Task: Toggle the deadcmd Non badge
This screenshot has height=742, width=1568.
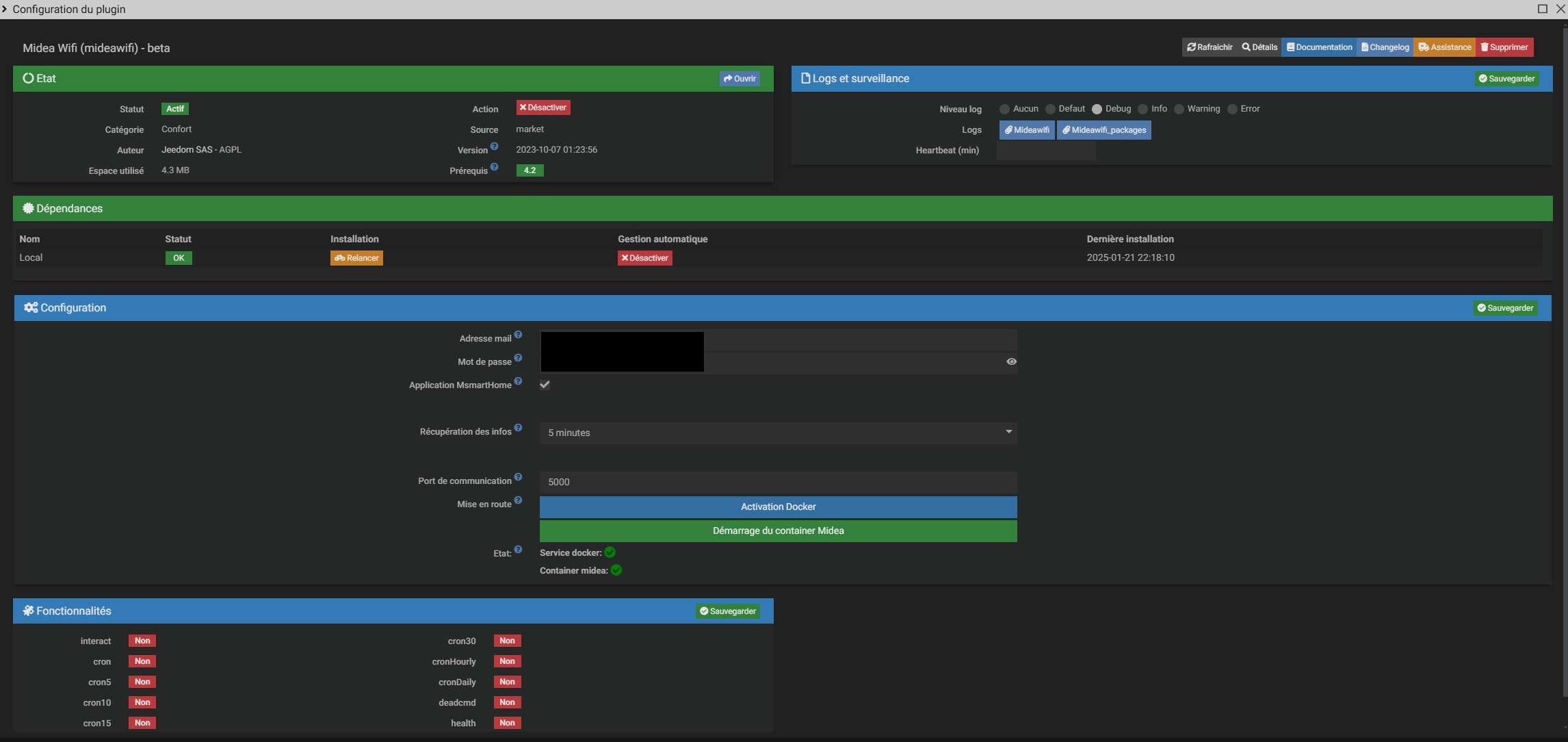Action: point(507,702)
